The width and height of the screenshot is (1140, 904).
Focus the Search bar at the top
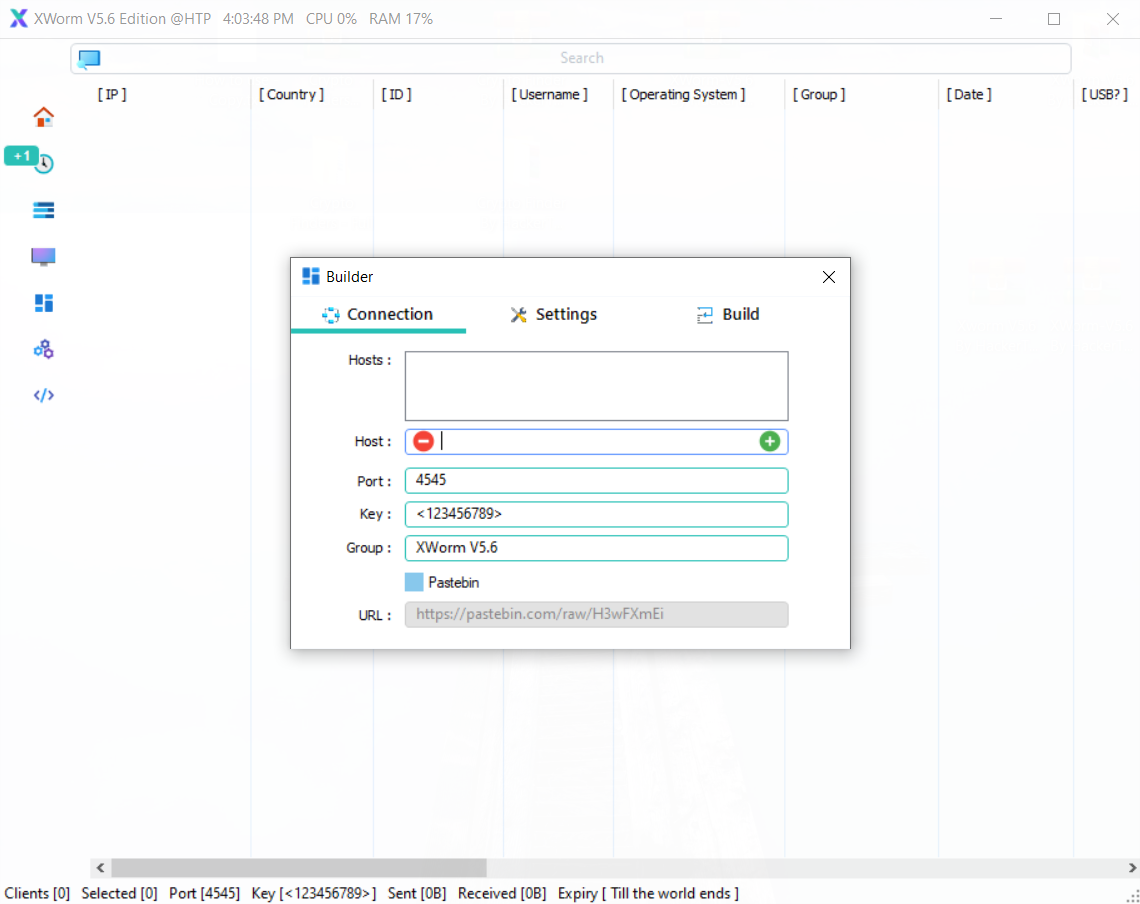pos(581,58)
